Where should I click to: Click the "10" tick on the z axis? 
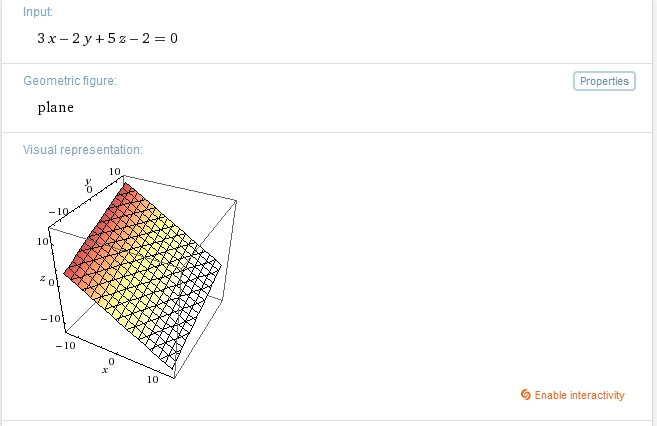pyautogui.click(x=43, y=242)
